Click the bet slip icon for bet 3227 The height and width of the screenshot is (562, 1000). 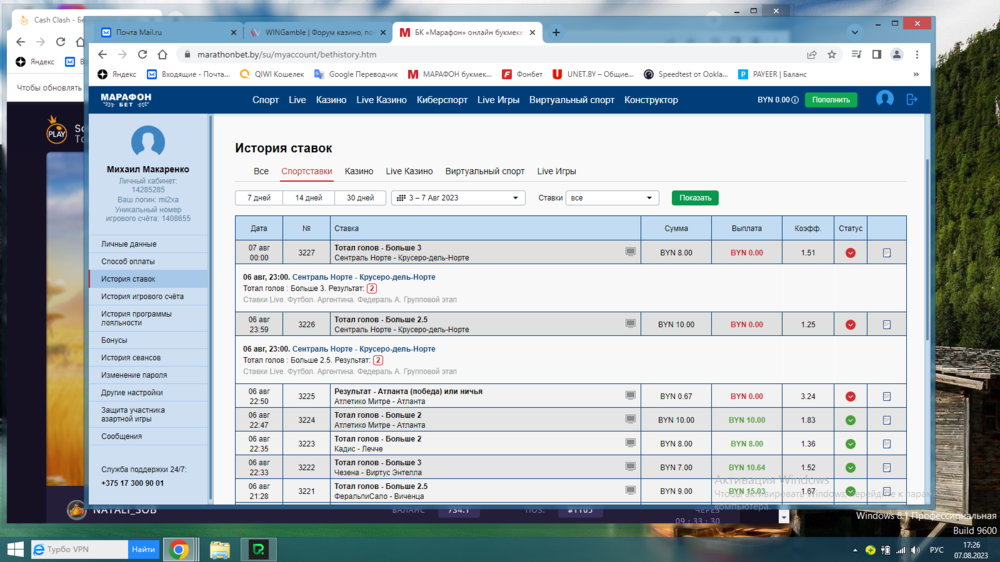pos(887,253)
